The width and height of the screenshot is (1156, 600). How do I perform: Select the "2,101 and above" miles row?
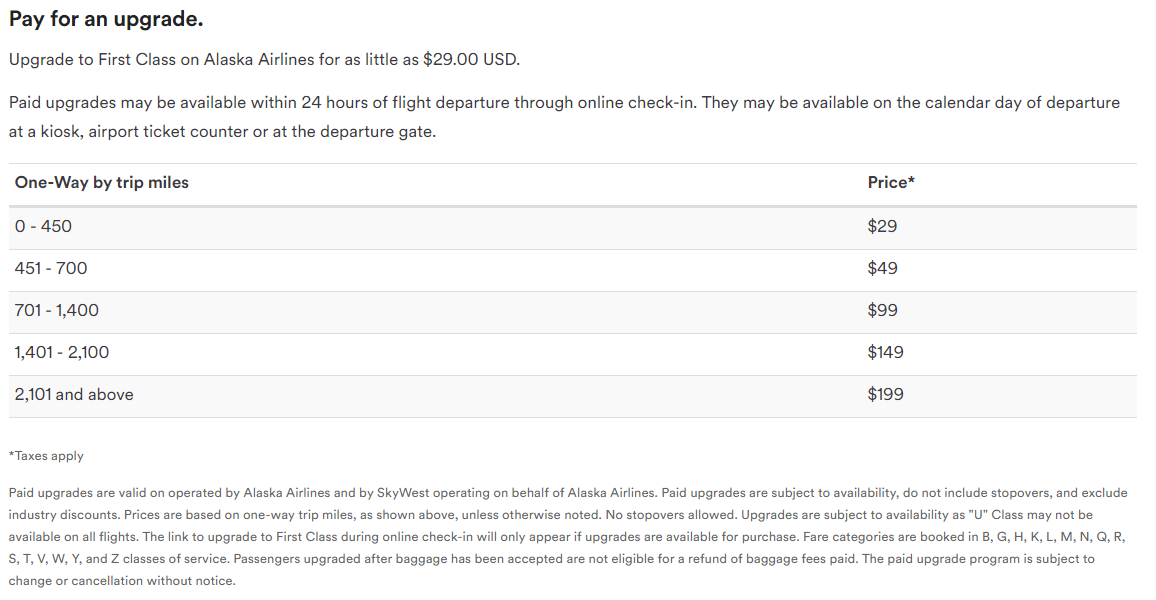click(x=74, y=395)
